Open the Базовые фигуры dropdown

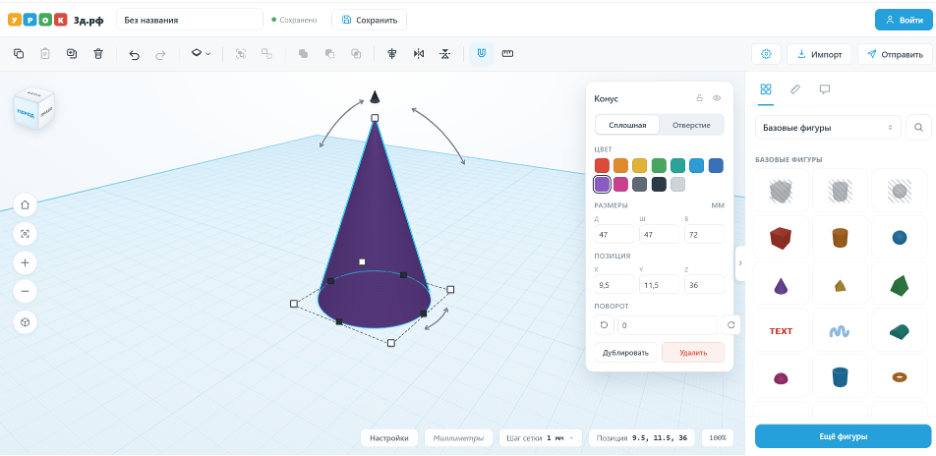[x=828, y=128]
